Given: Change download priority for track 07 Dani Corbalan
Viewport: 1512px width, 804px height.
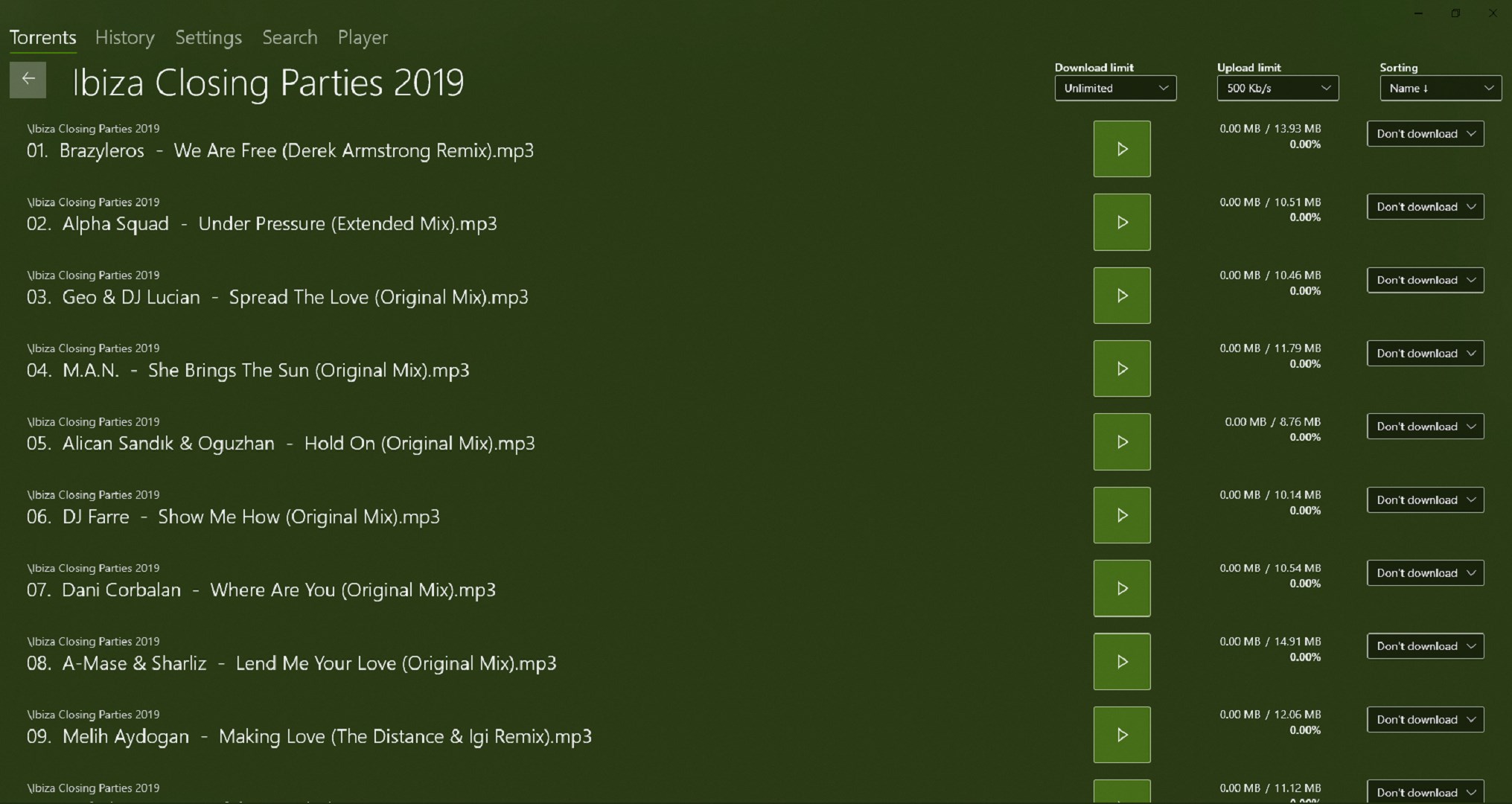Looking at the screenshot, I should pos(1425,572).
